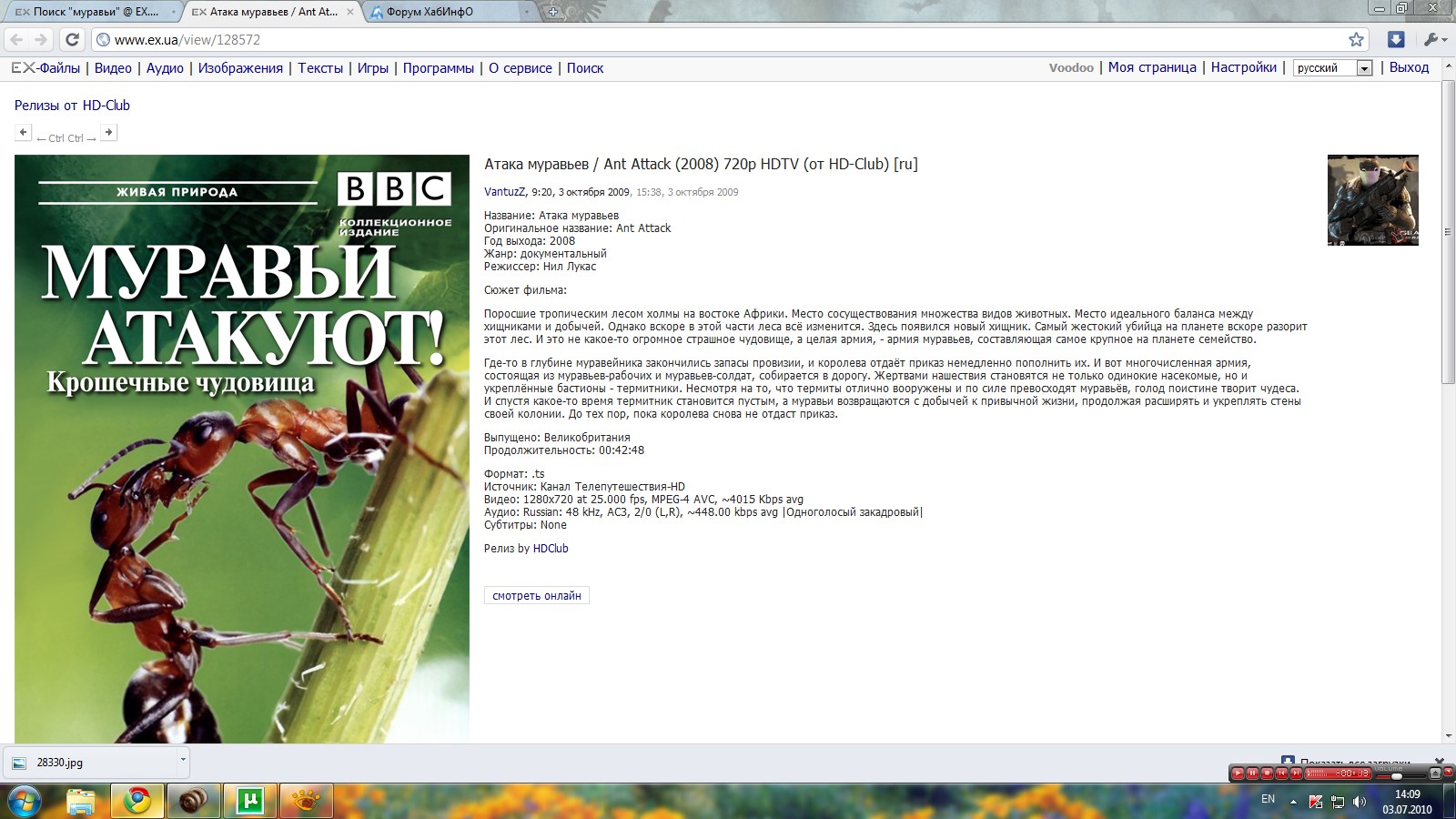
Task: Adjust the mini player volume slider
Action: 1396,776
